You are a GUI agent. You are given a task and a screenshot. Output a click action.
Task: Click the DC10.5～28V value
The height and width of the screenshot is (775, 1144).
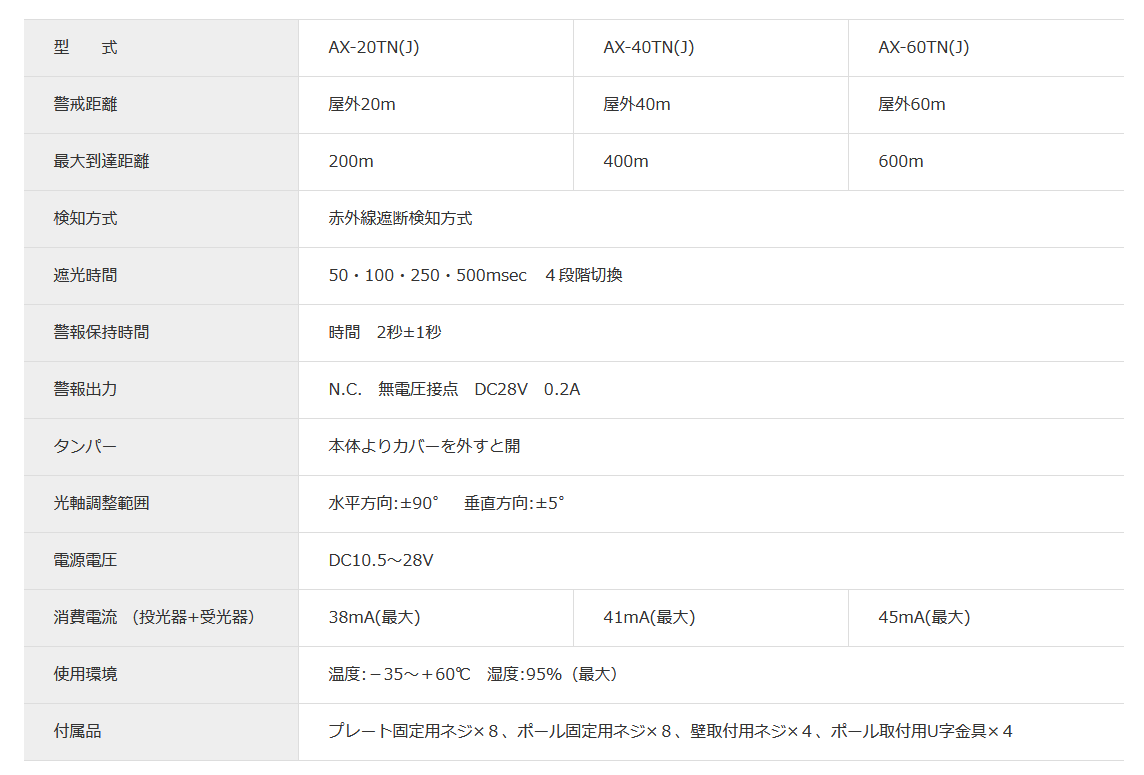coord(381,560)
